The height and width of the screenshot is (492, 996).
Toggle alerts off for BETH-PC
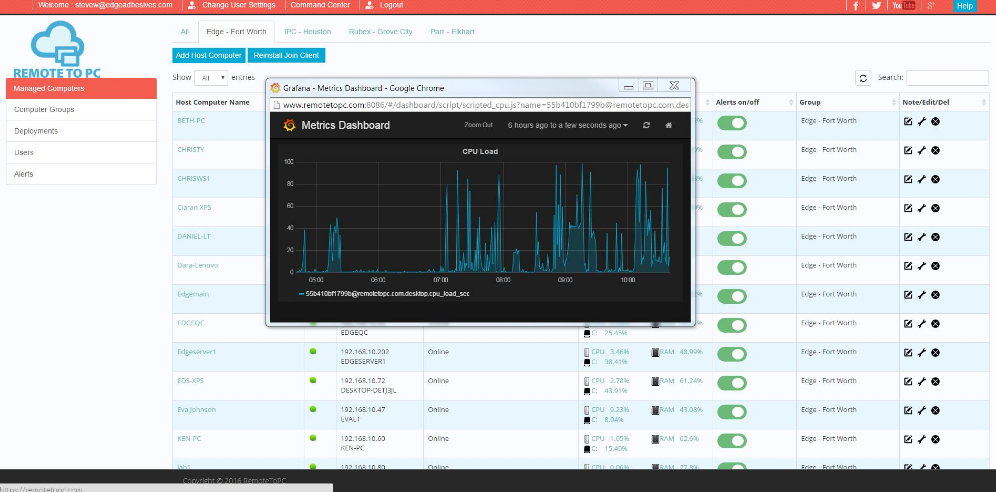(731, 122)
